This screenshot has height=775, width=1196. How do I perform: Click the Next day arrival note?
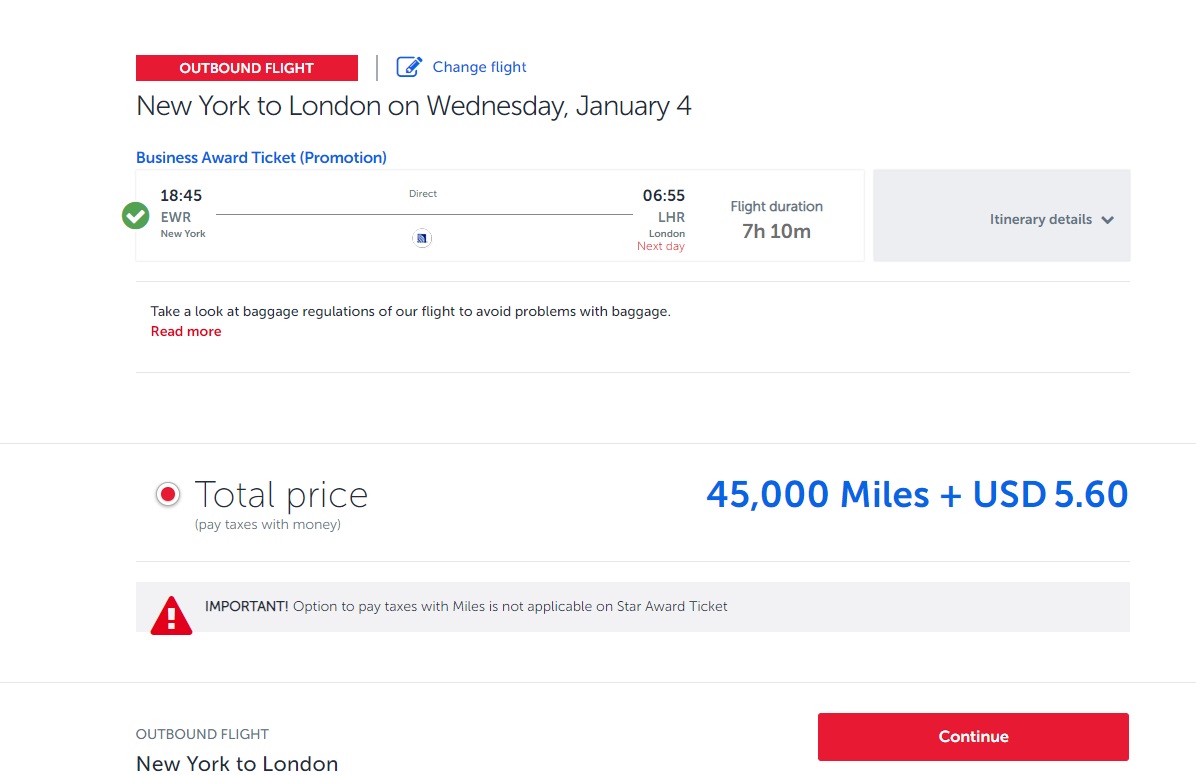tap(661, 246)
